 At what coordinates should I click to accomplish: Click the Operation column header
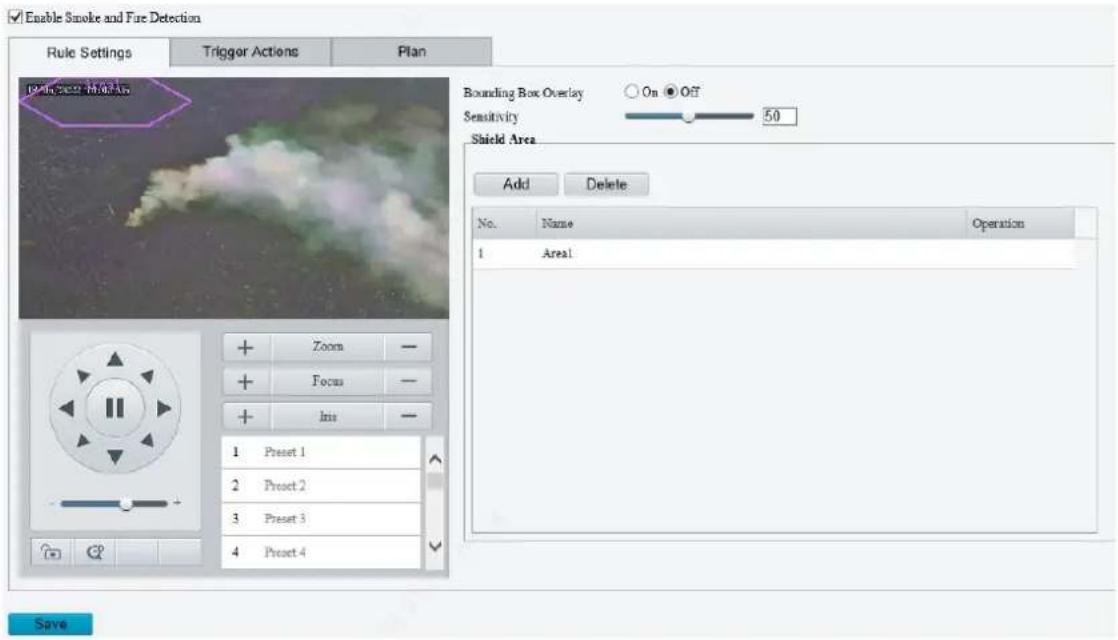click(x=1020, y=223)
